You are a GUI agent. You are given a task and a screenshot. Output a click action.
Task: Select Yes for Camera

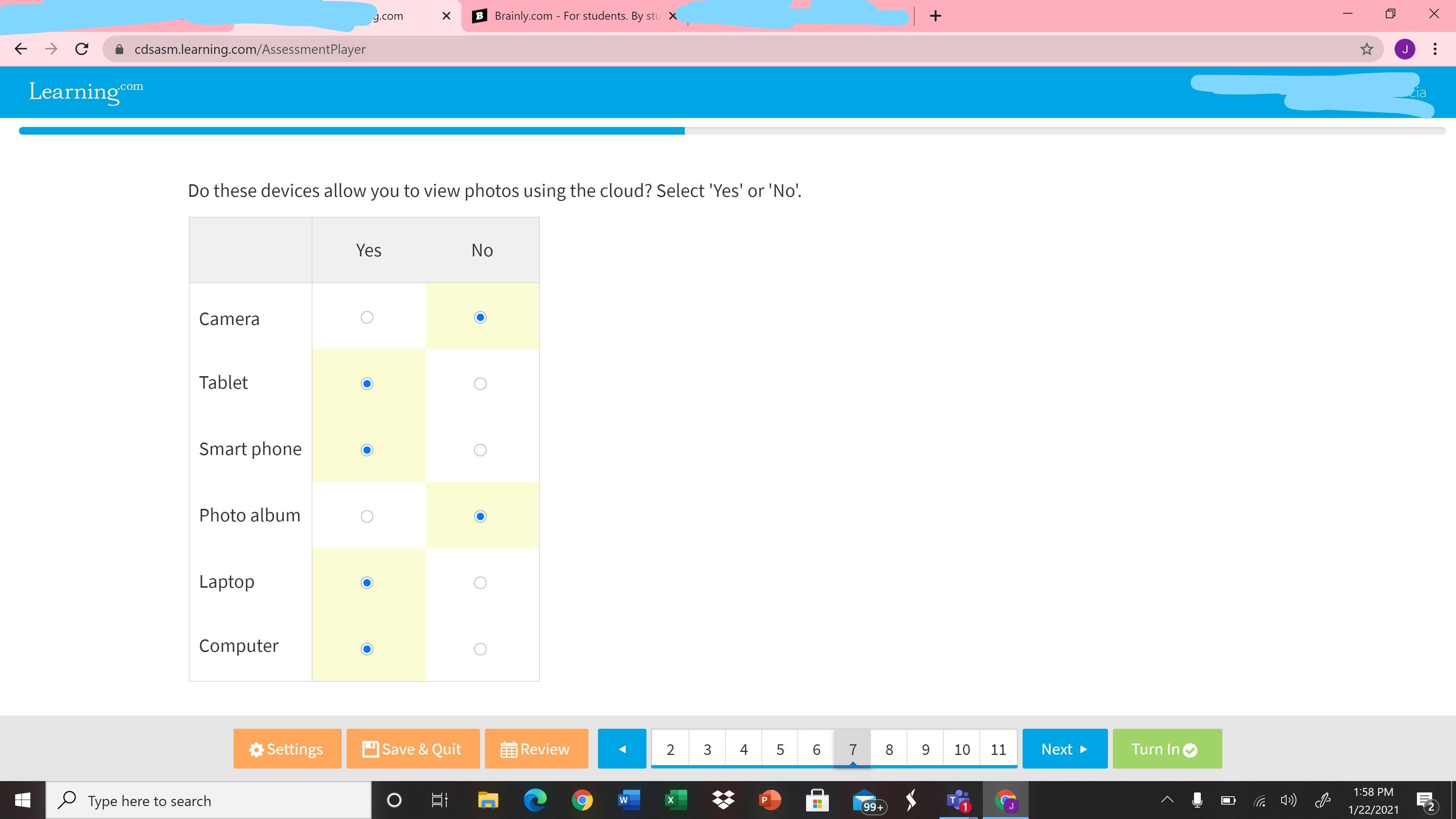367,318
